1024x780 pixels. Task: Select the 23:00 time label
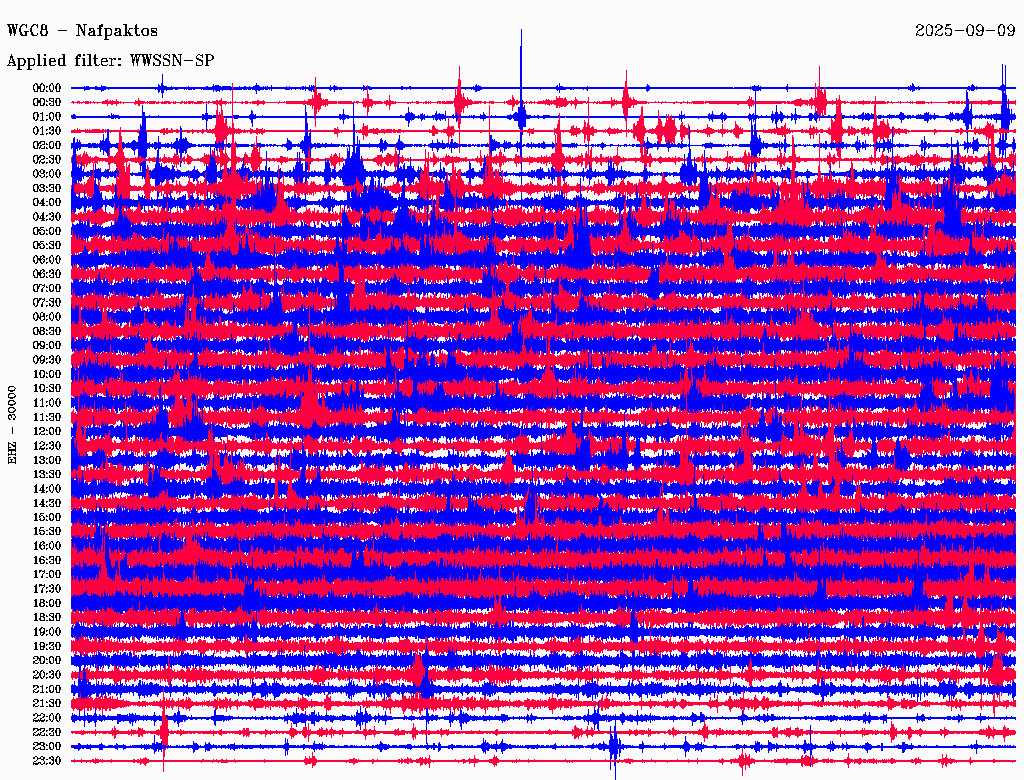(x=47, y=747)
